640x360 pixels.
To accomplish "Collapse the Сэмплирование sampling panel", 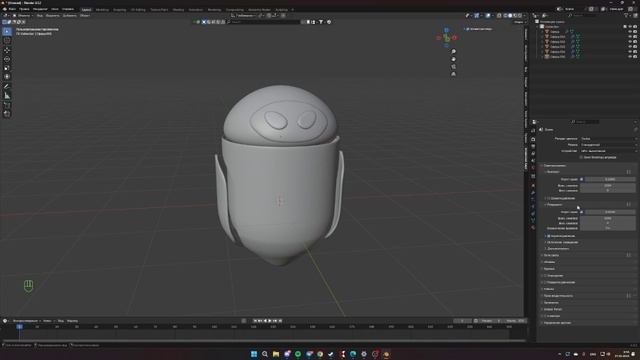I will pyautogui.click(x=554, y=166).
